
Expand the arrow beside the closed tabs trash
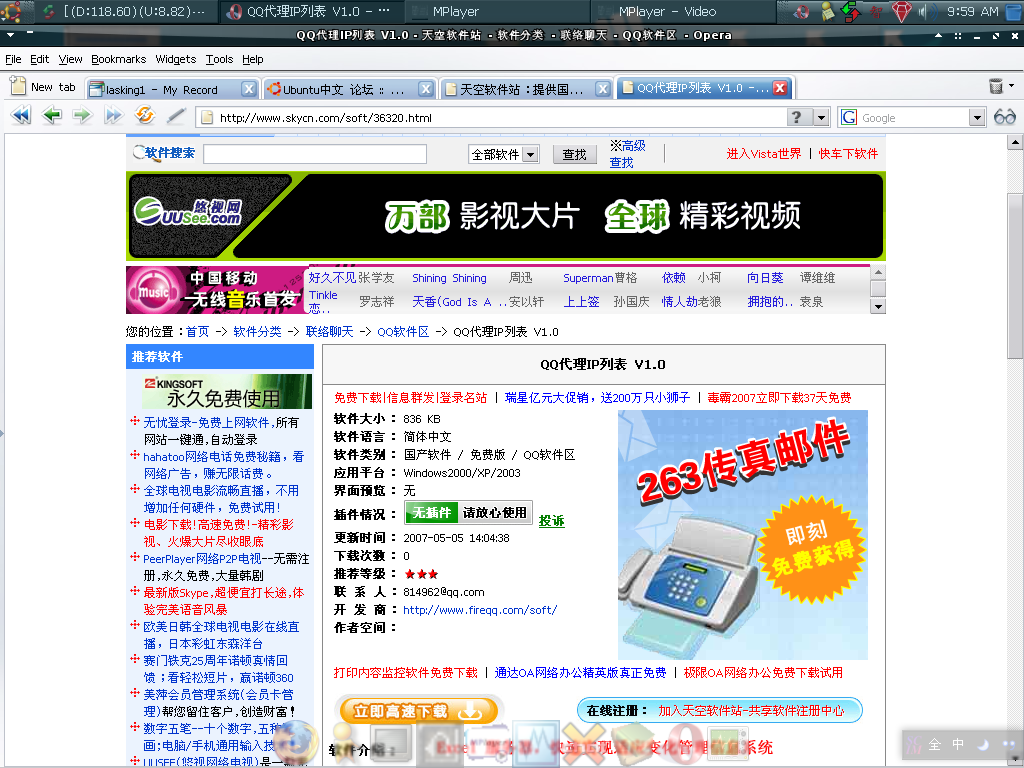click(1012, 85)
